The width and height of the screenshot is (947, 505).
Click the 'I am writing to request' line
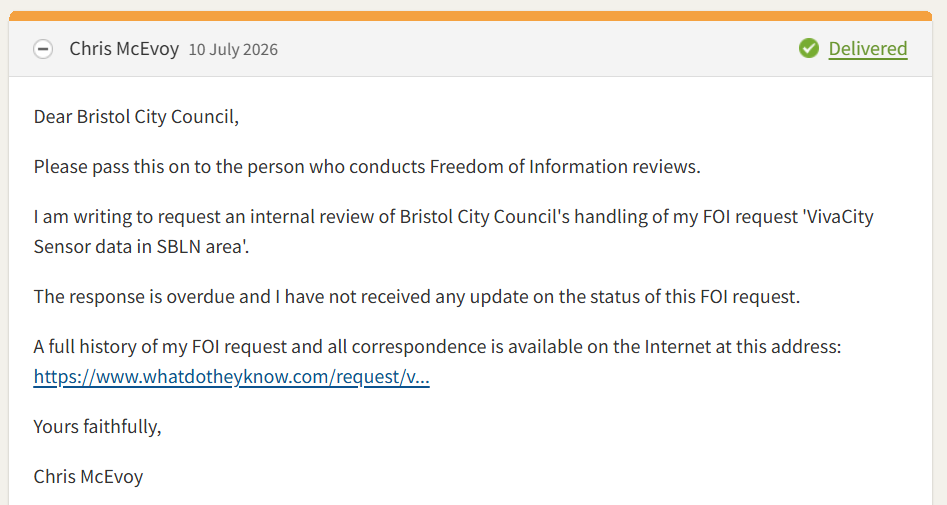click(x=454, y=216)
